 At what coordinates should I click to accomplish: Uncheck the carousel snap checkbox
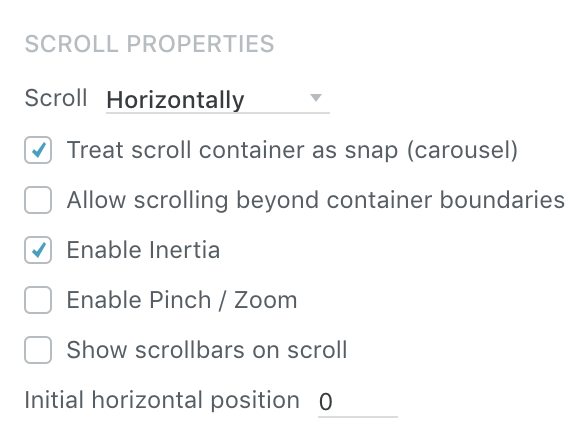[38, 150]
